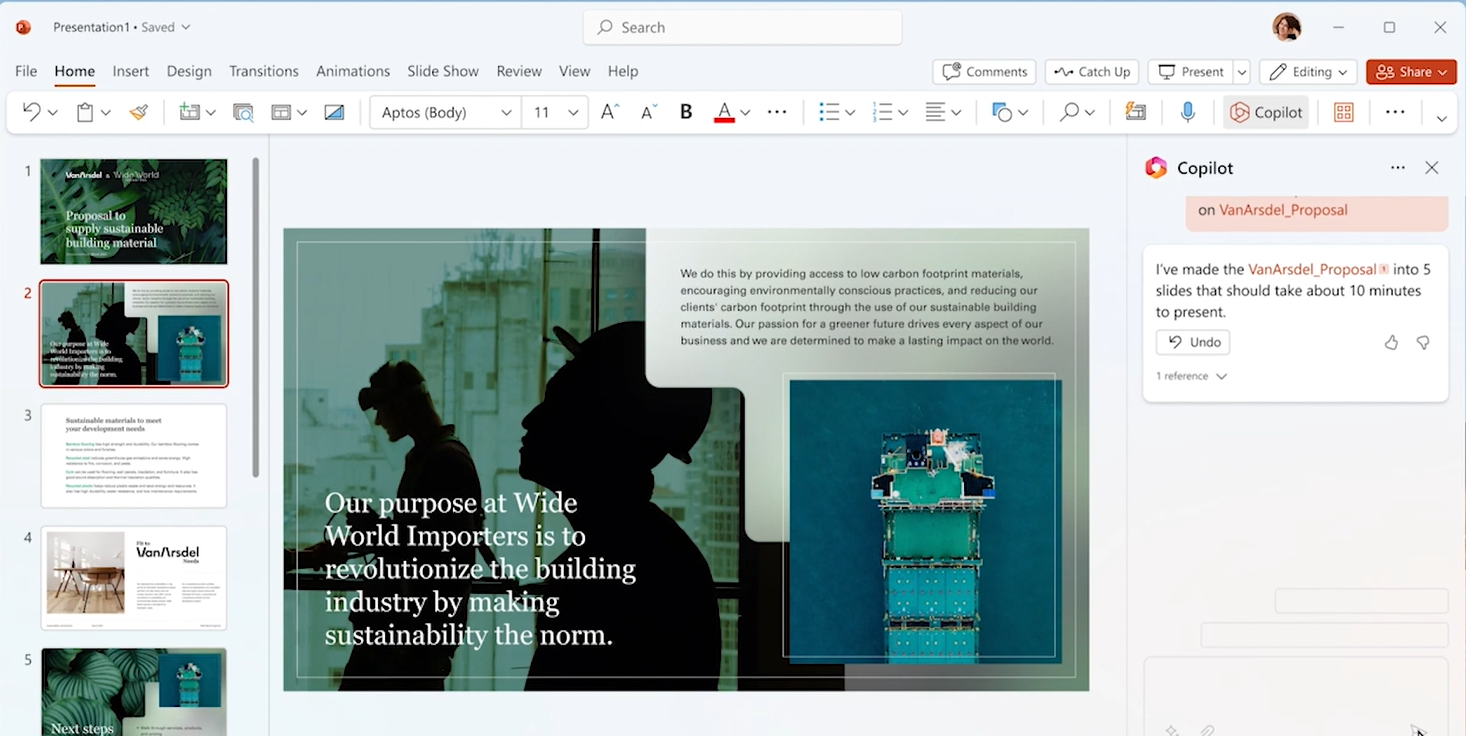The height and width of the screenshot is (736, 1466).
Task: Click the Comments button
Action: (984, 72)
